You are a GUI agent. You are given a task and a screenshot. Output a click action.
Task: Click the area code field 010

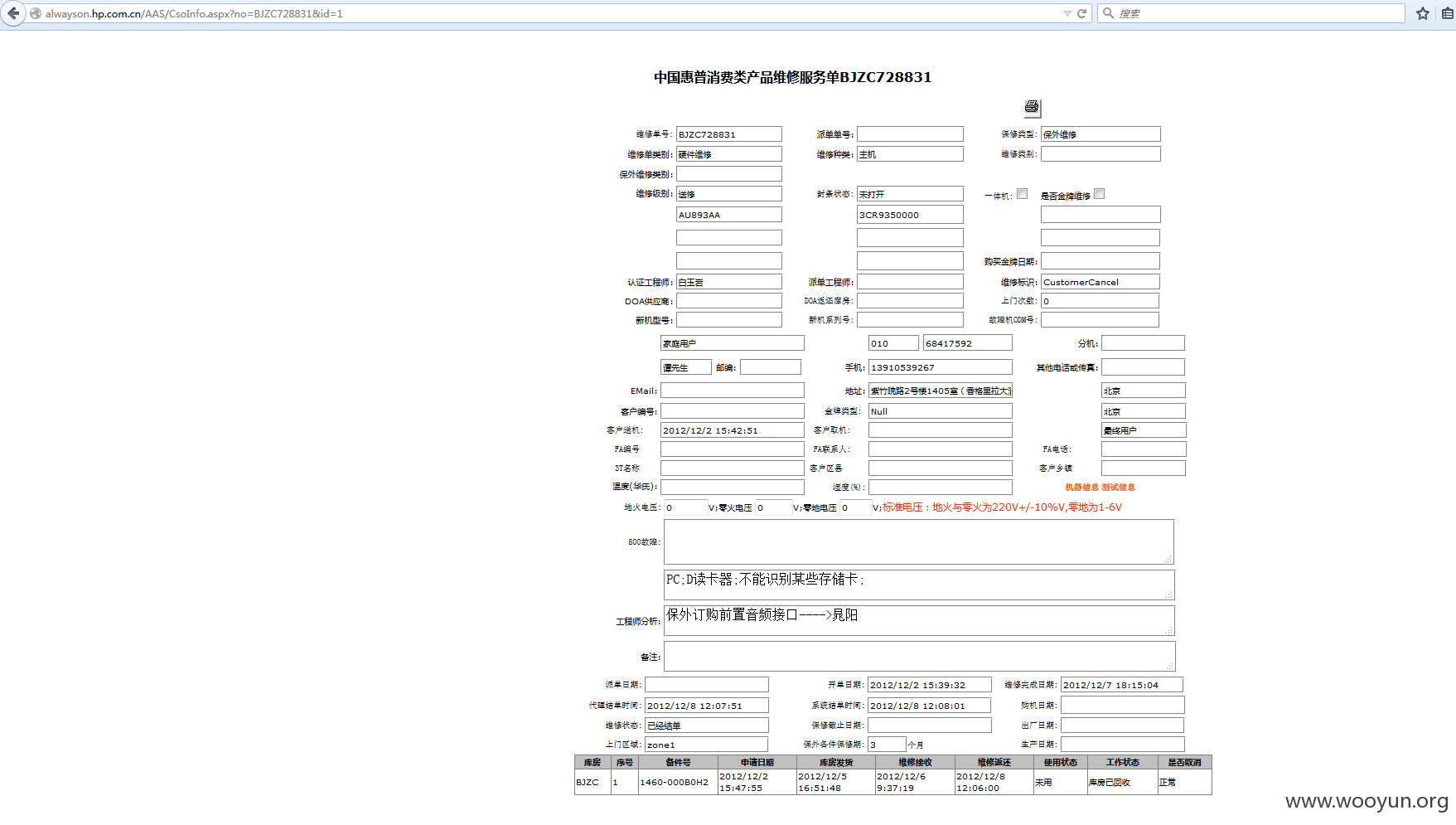coord(893,343)
